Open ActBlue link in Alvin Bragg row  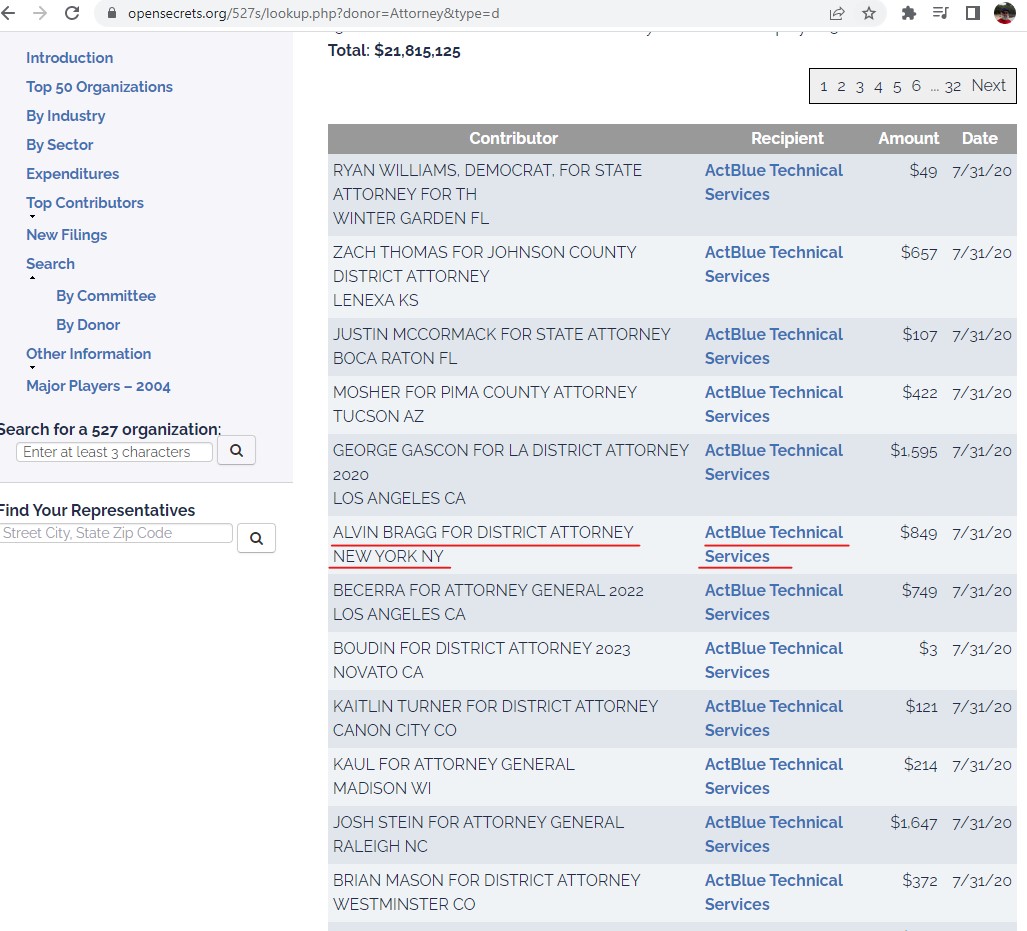coord(774,544)
